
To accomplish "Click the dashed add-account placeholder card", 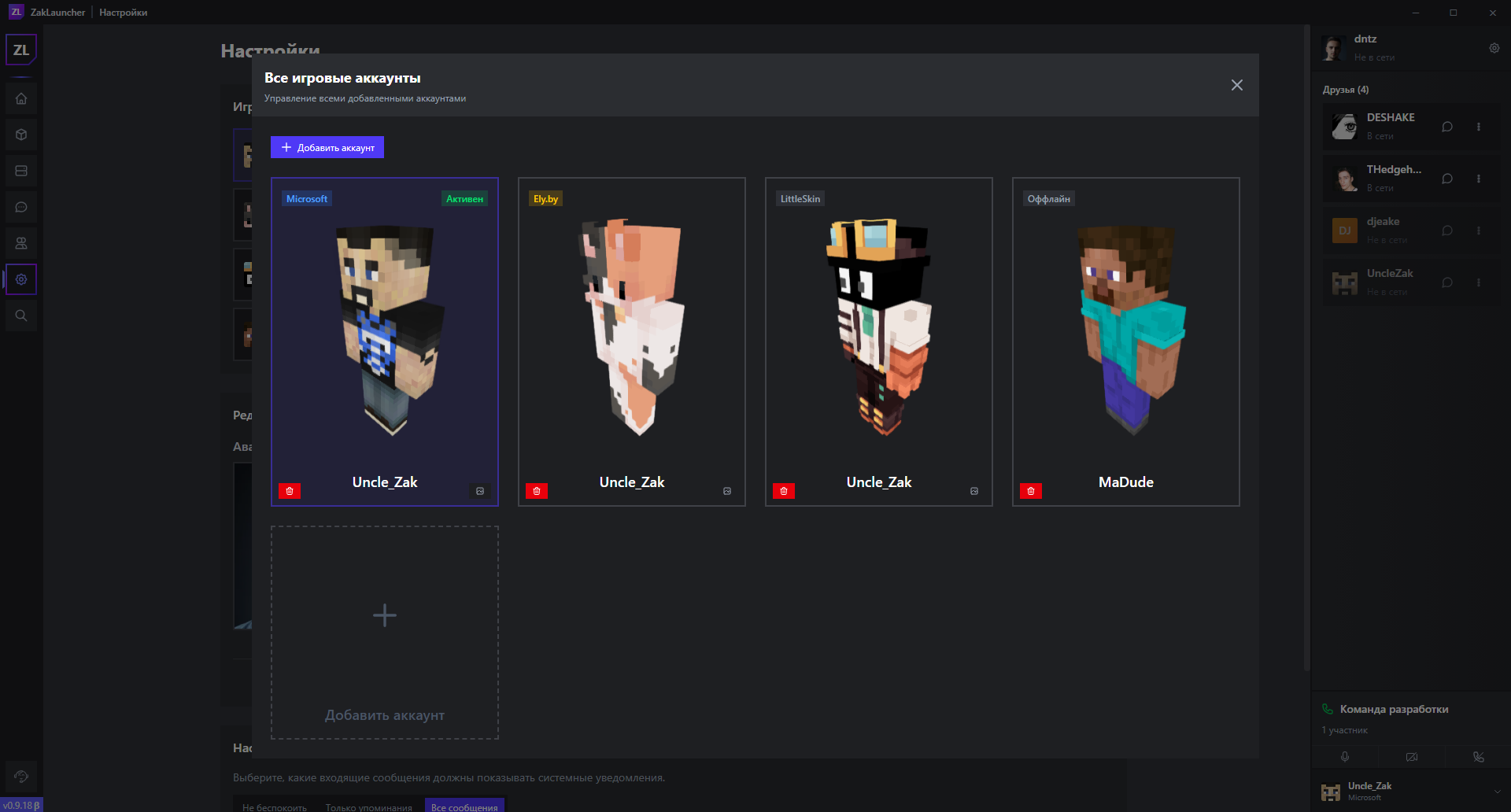I will 385,633.
